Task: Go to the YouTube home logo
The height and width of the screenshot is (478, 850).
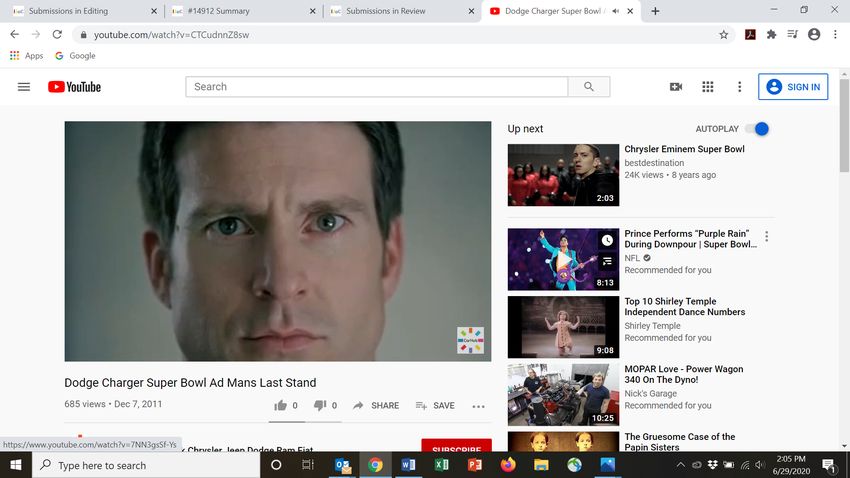Action: point(74,87)
